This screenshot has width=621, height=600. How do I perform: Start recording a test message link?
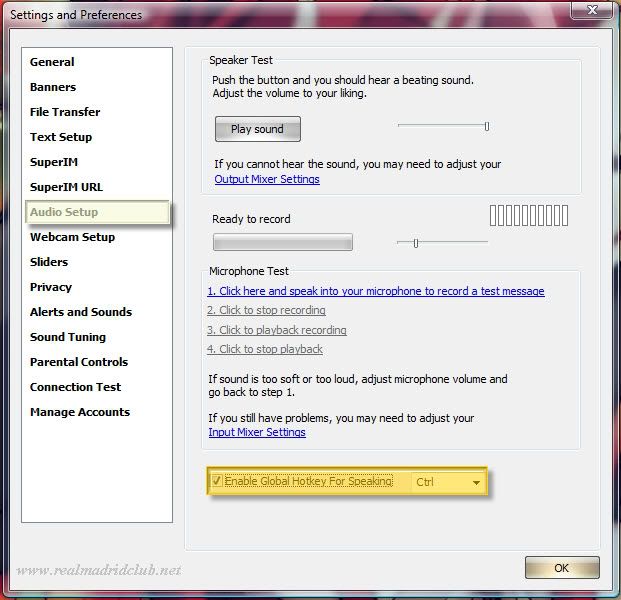(375, 291)
